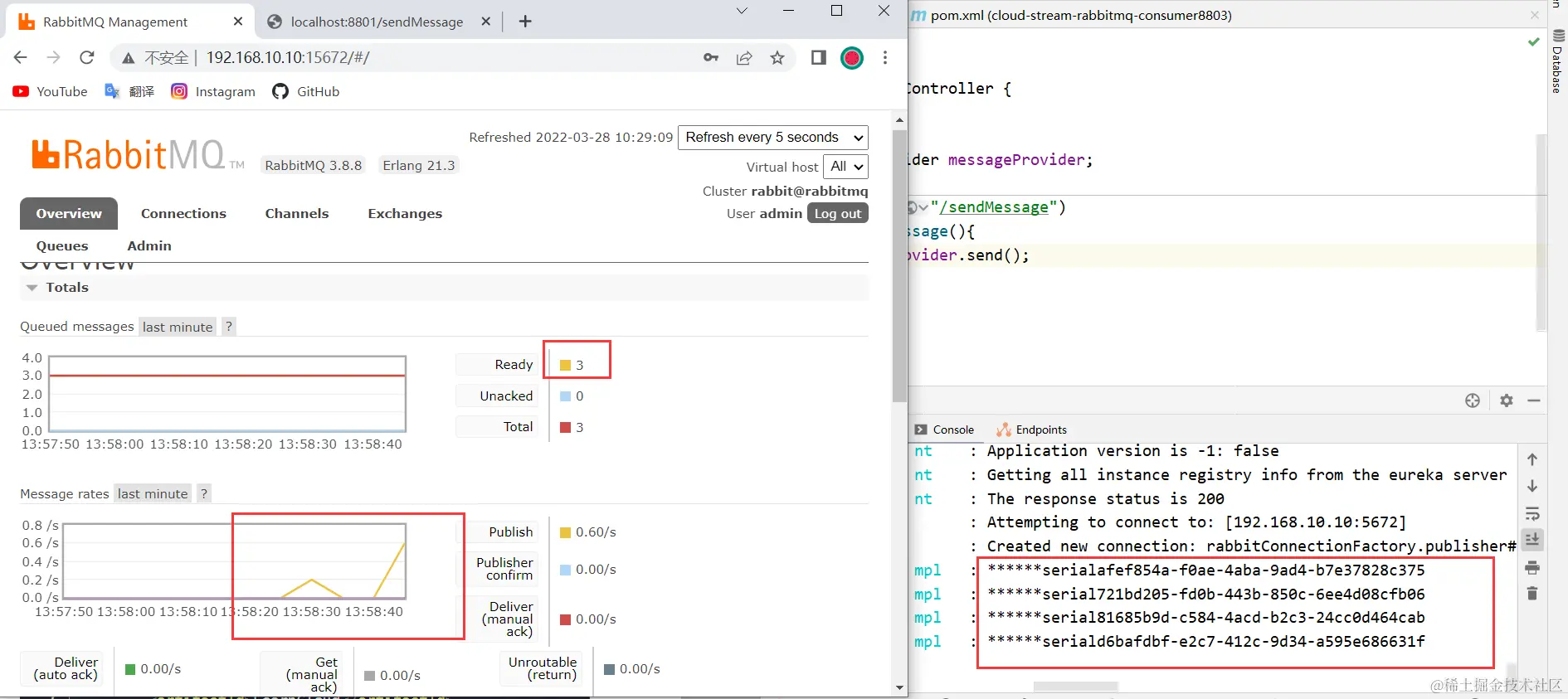
Task: Click the red Total color swatch
Action: 565,428
